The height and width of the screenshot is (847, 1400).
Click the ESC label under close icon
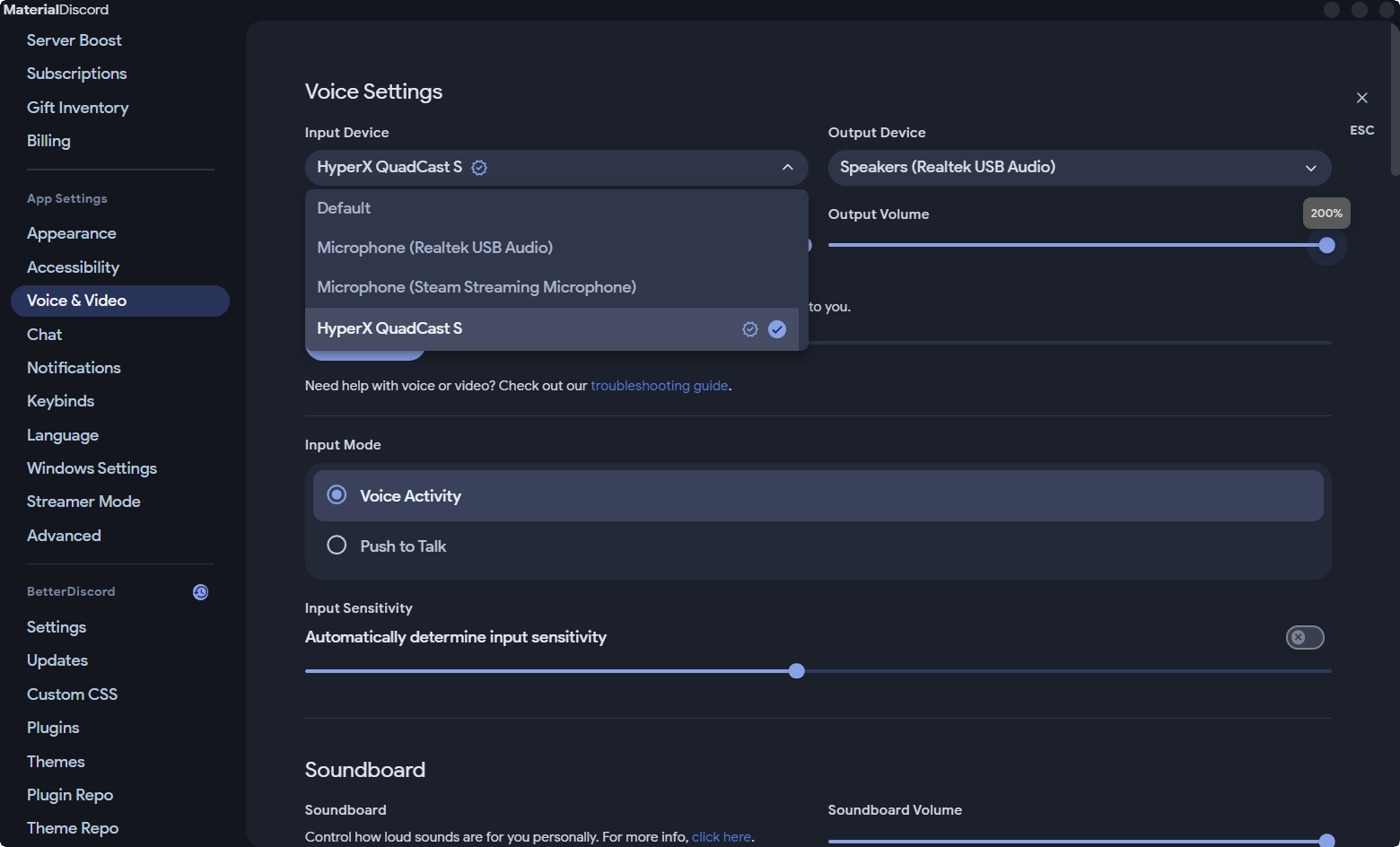pos(1362,130)
